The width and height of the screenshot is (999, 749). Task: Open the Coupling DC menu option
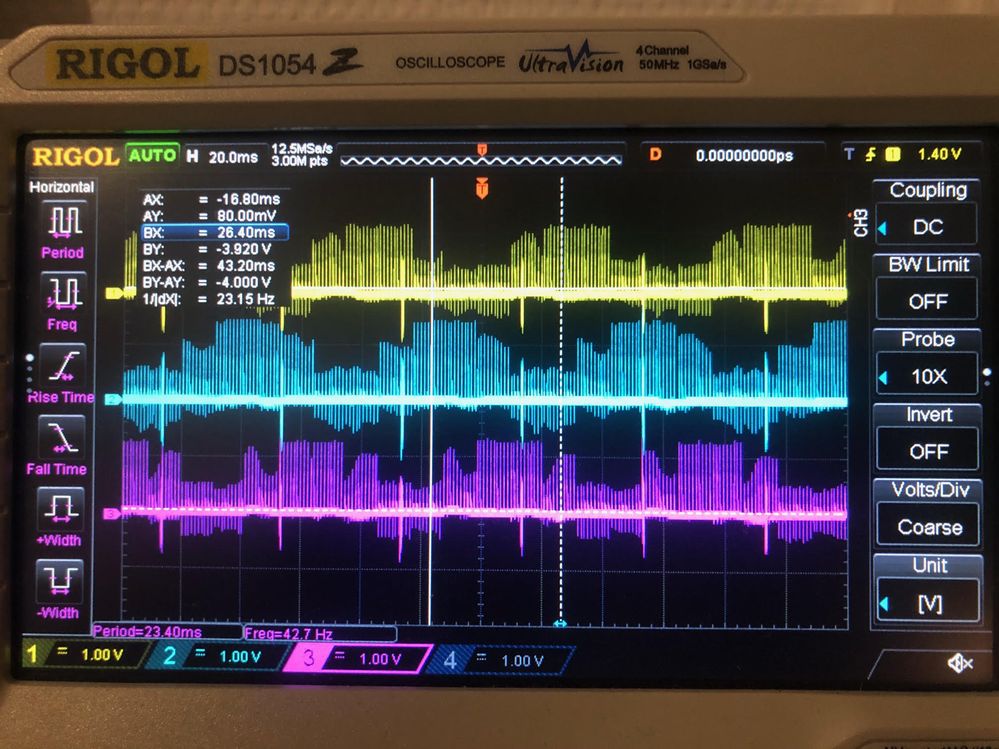(x=927, y=226)
